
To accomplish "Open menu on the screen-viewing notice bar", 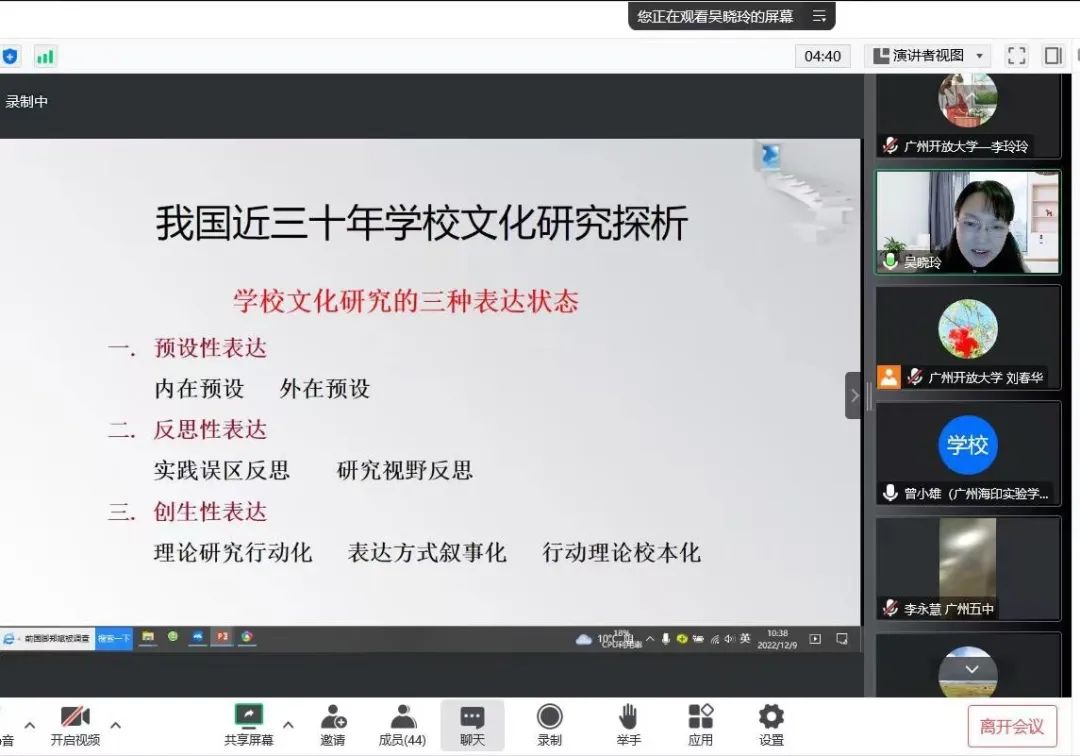I will [819, 16].
